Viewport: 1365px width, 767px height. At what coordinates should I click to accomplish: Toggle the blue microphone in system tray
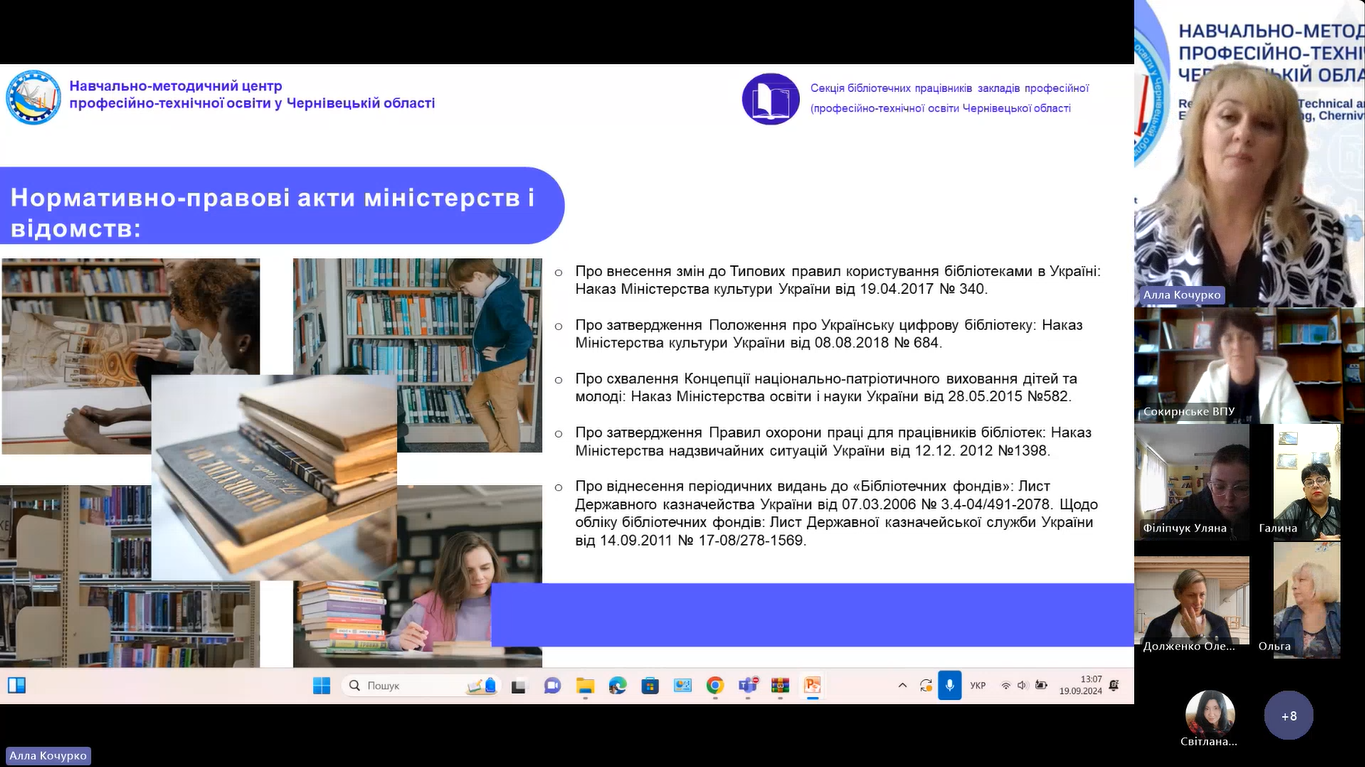click(949, 686)
